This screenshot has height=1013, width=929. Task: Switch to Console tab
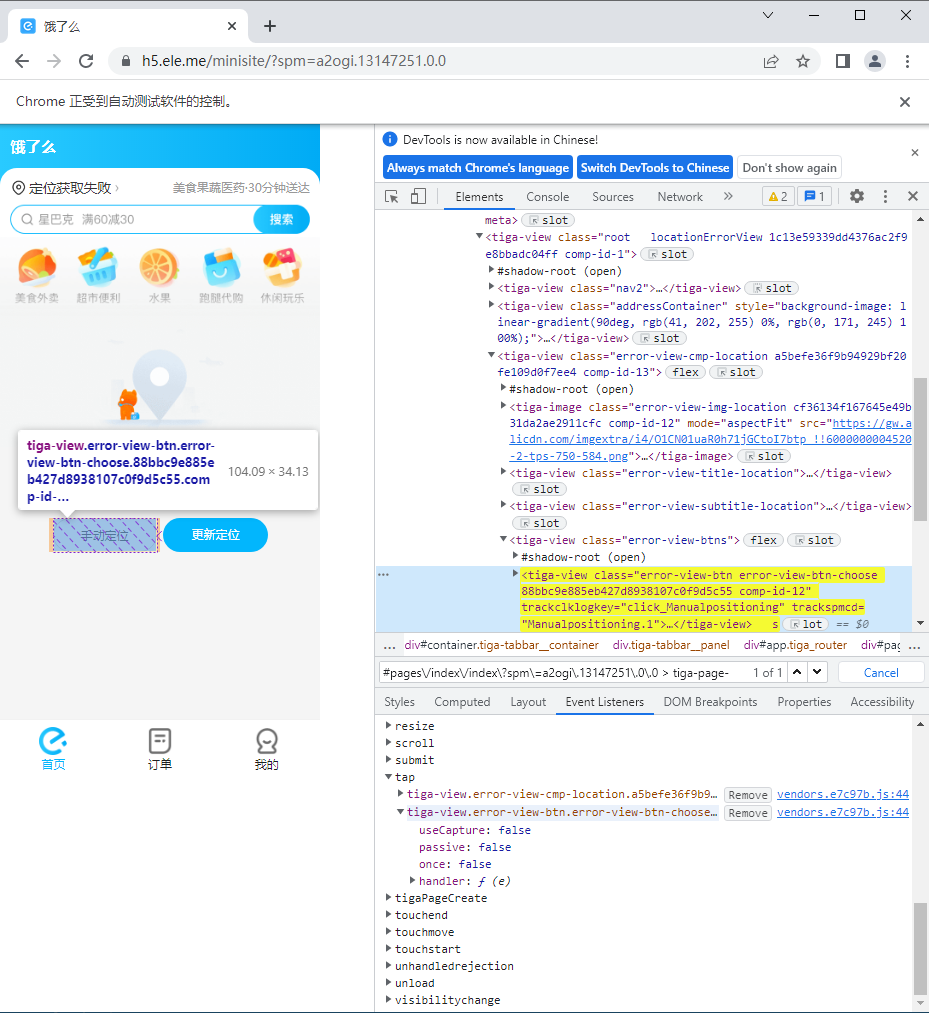pyautogui.click(x=547, y=197)
